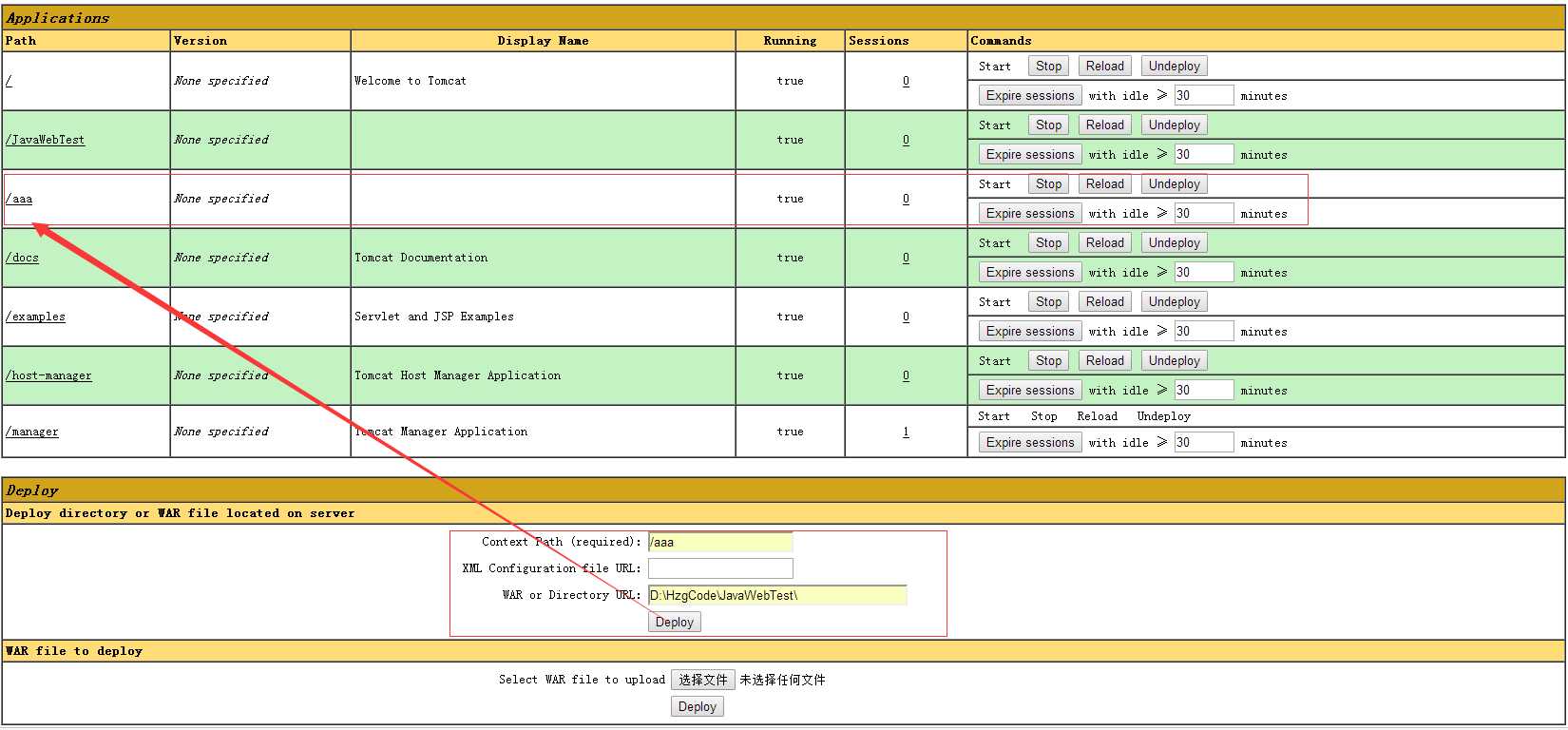Stop the Tomcat Documentation application

[x=1048, y=242]
